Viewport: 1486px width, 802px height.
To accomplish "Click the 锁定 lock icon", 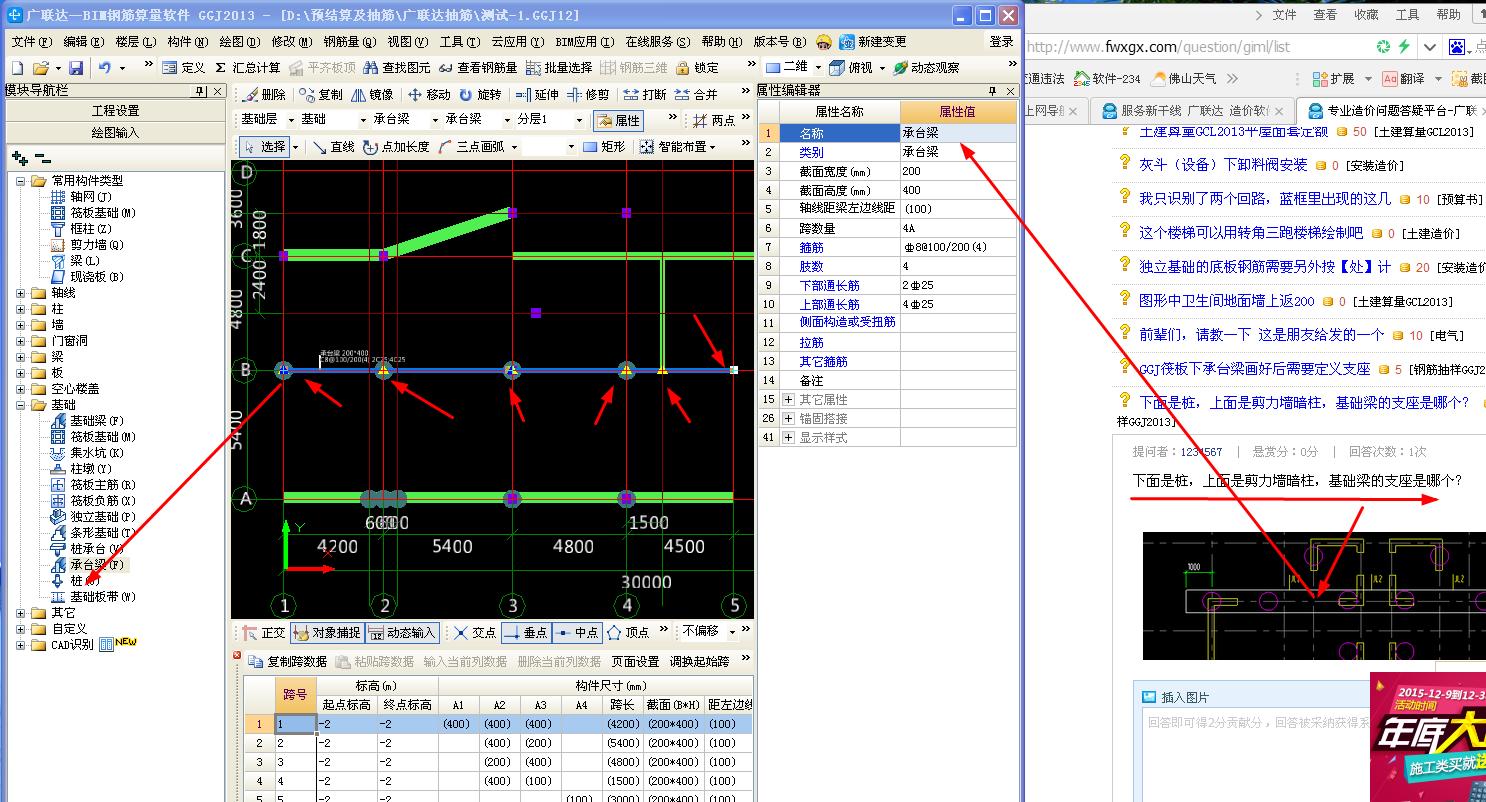I will click(x=697, y=67).
